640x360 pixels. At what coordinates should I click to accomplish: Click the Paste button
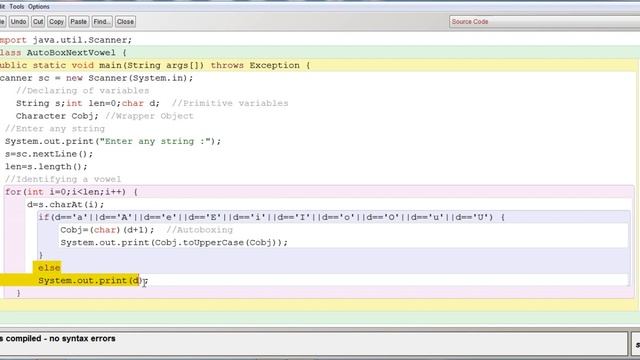point(78,22)
